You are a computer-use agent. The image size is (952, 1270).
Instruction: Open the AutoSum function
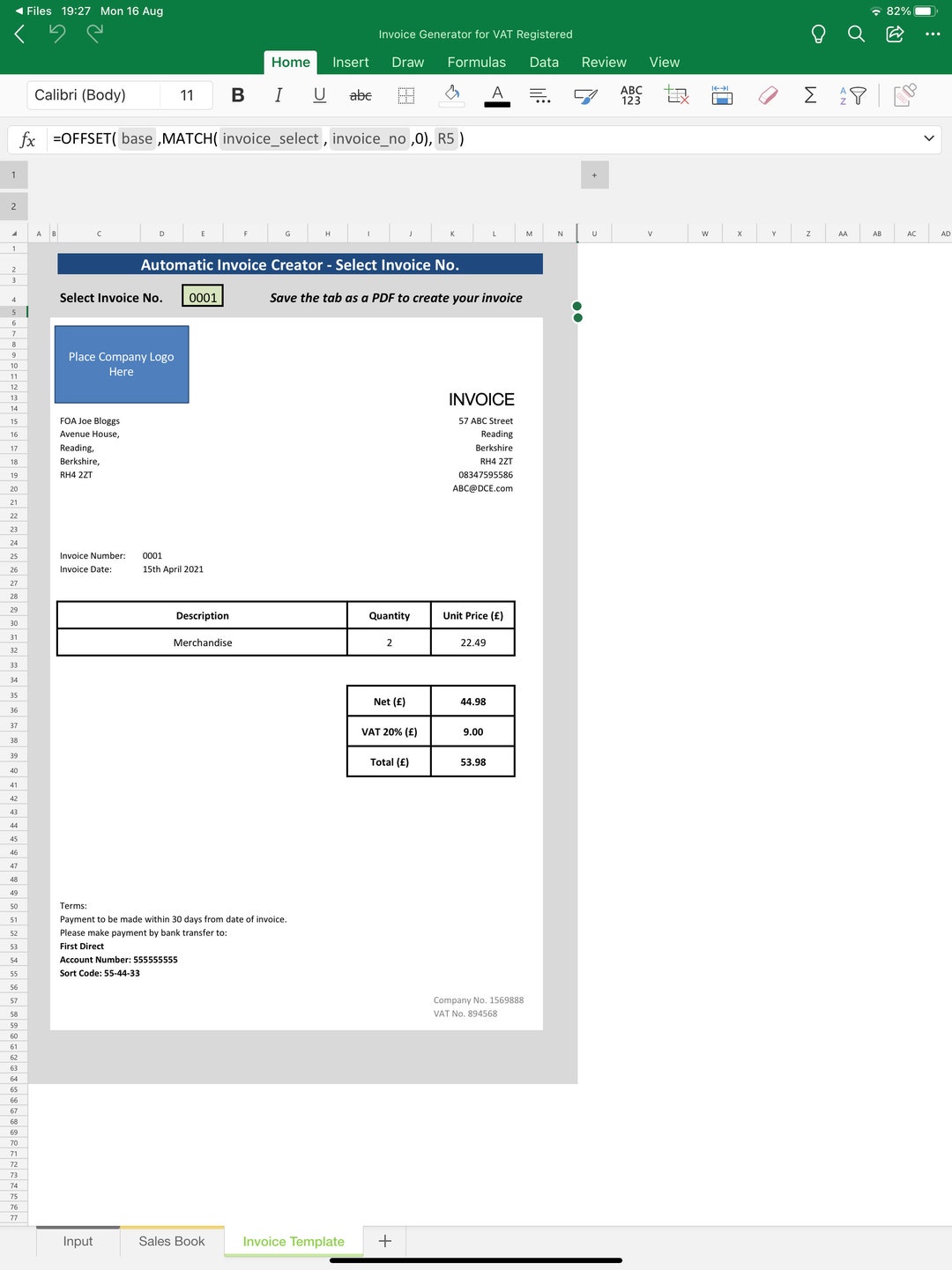point(809,95)
